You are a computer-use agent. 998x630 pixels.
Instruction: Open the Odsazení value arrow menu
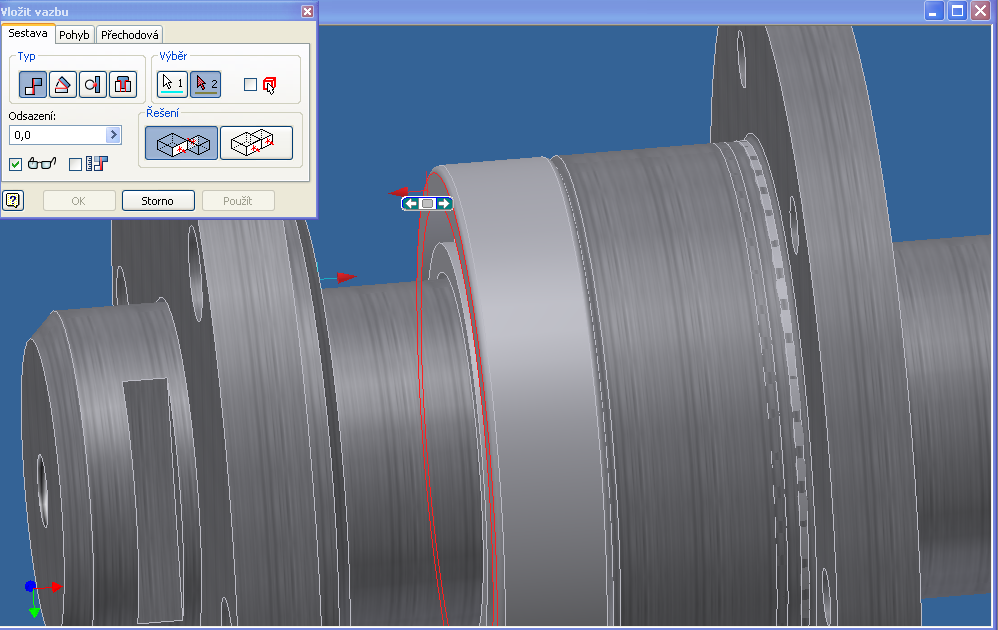point(113,135)
